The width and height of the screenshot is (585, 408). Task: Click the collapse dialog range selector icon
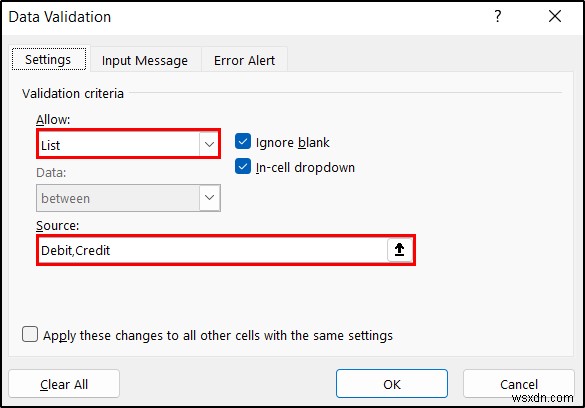[x=400, y=249]
